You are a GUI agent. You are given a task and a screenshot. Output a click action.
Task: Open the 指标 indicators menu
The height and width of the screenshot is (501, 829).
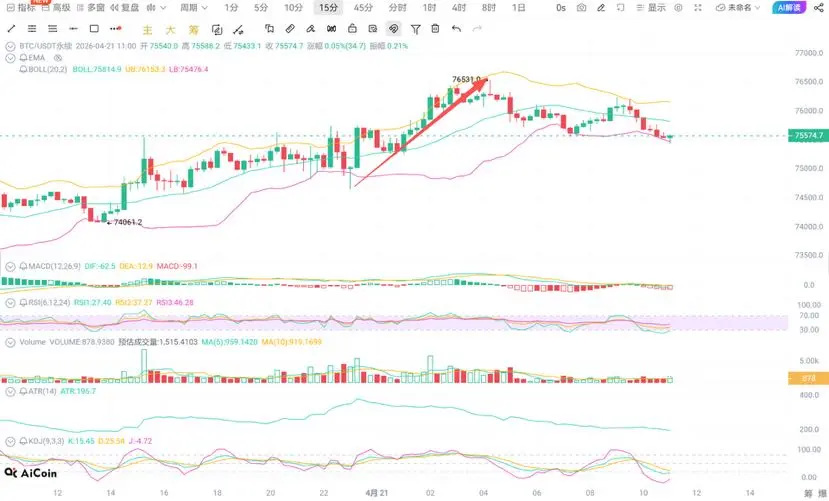click(21, 7)
